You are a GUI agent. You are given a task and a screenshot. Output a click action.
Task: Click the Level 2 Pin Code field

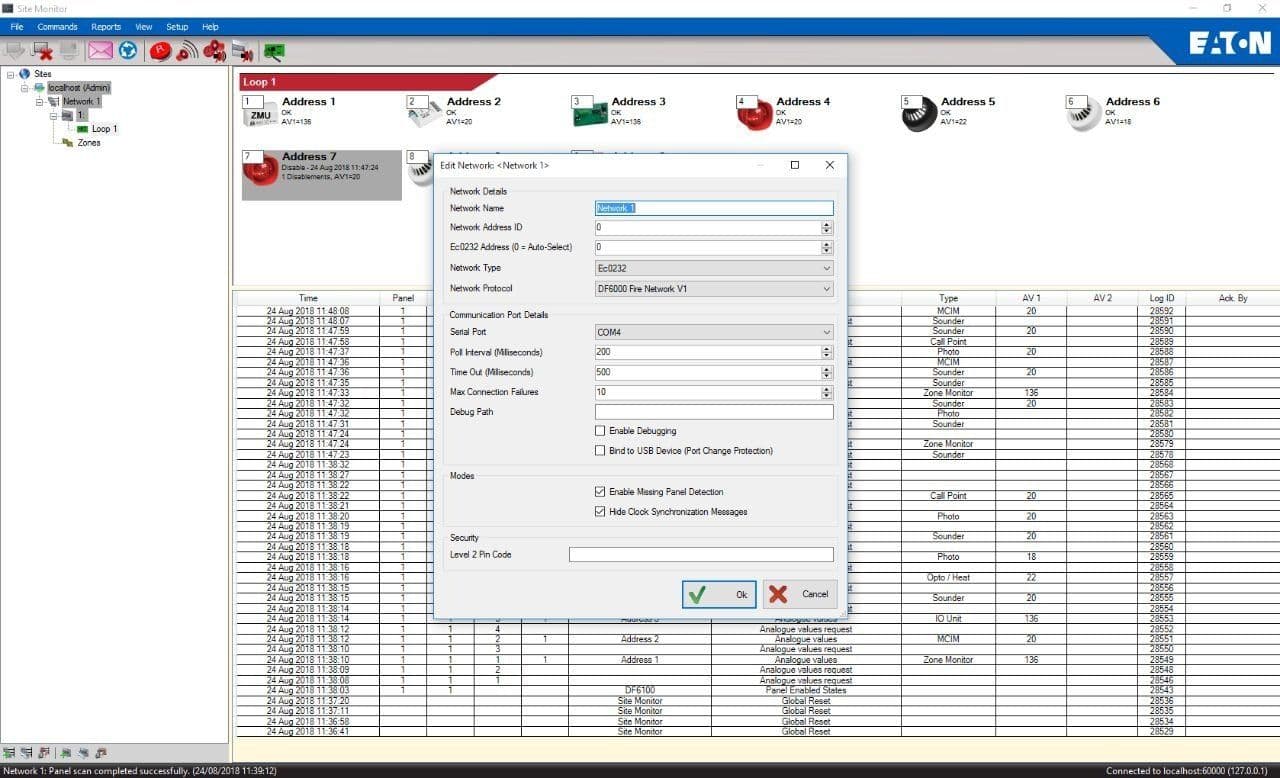[x=700, y=554]
